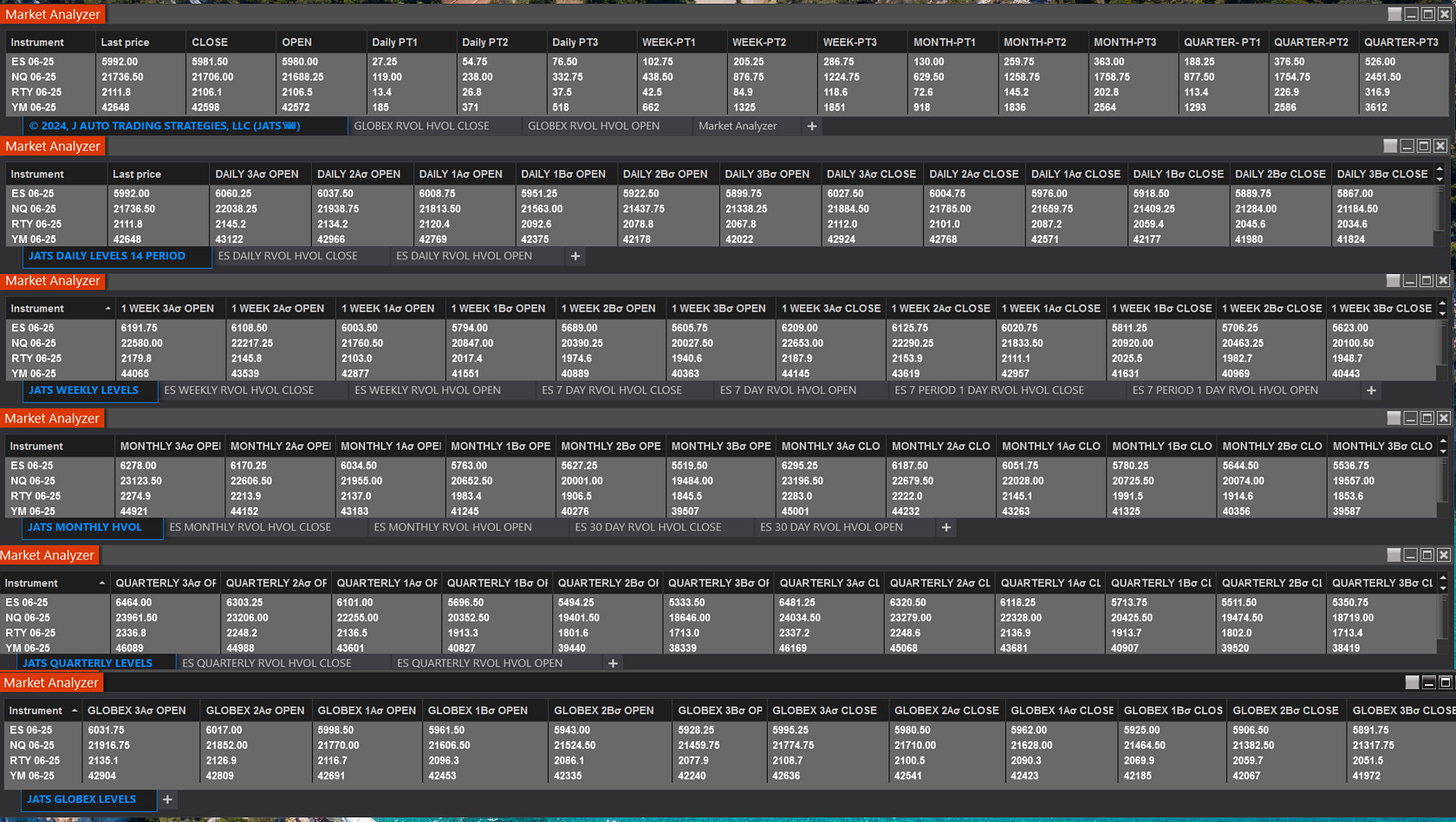
Task: Click the down arrow beside 1 WEEK 3Bσ CLOSE header
Action: (x=1441, y=313)
